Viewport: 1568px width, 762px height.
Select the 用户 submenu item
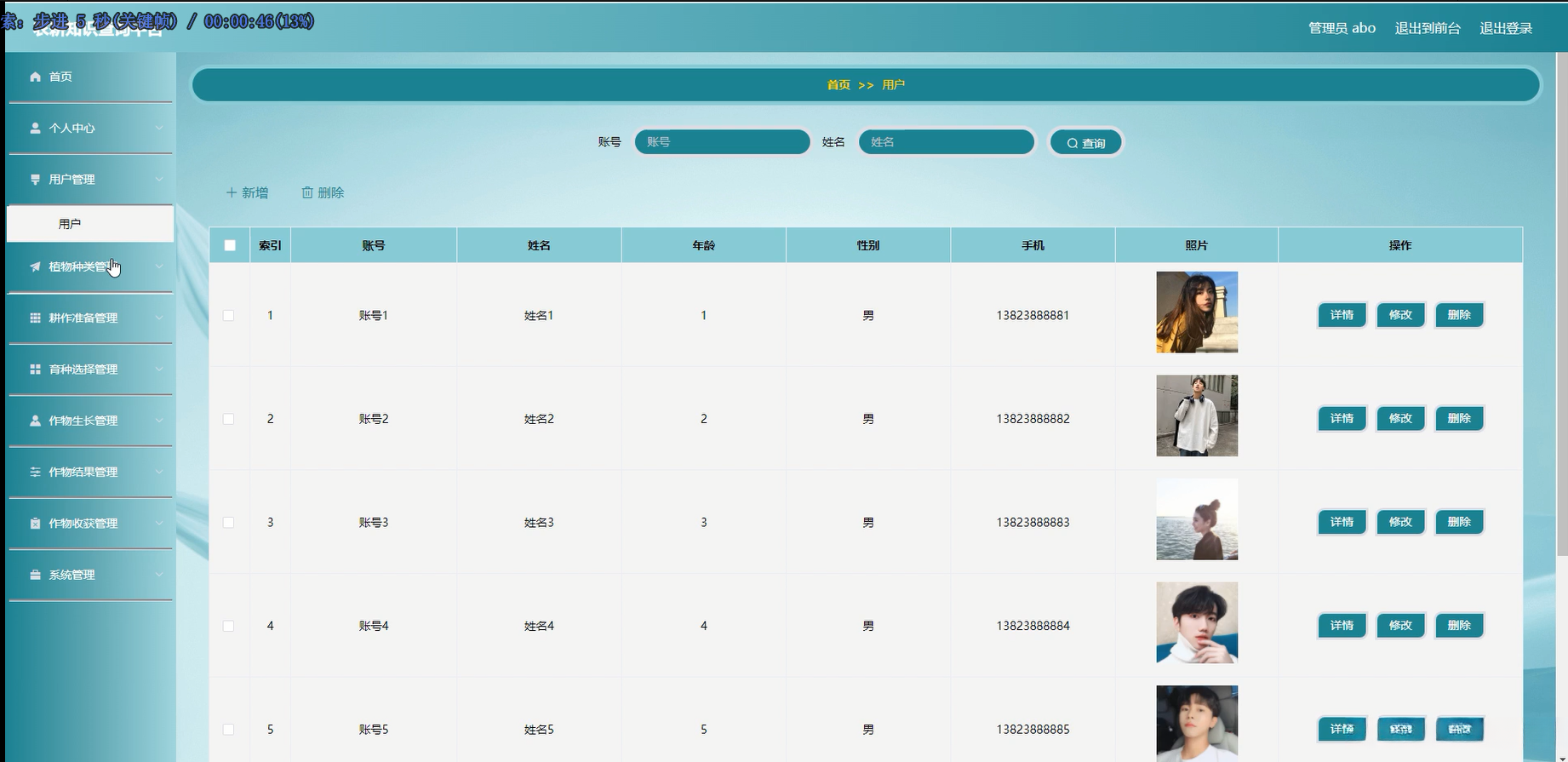point(90,224)
